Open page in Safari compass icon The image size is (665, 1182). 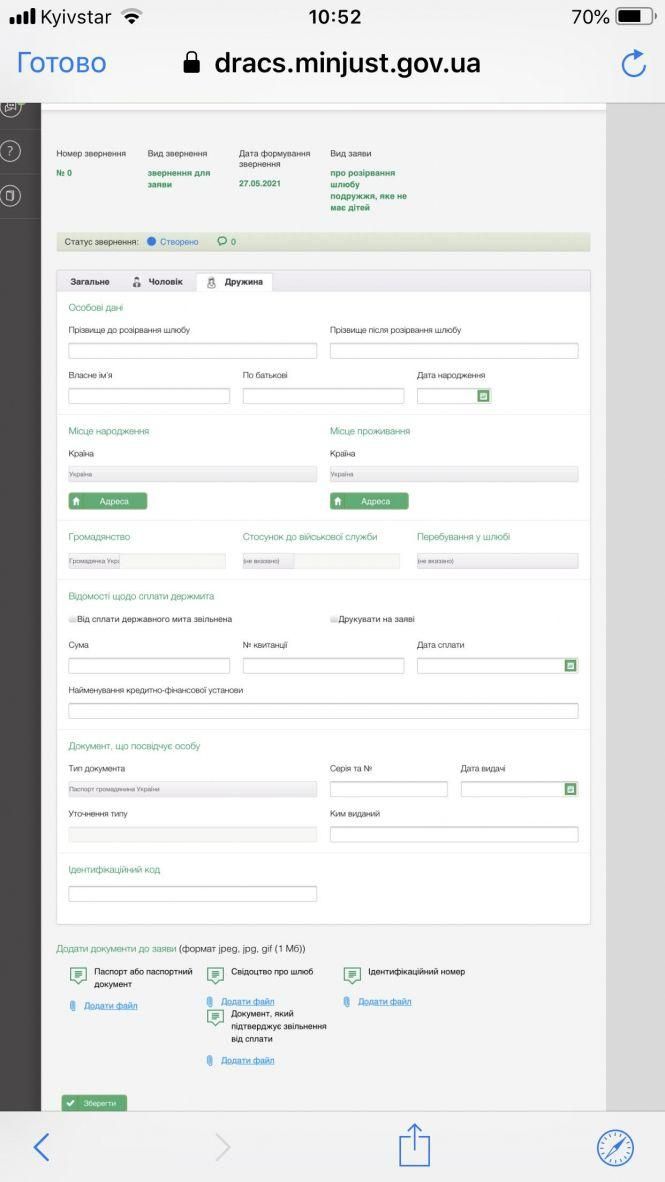pyautogui.click(x=615, y=1146)
